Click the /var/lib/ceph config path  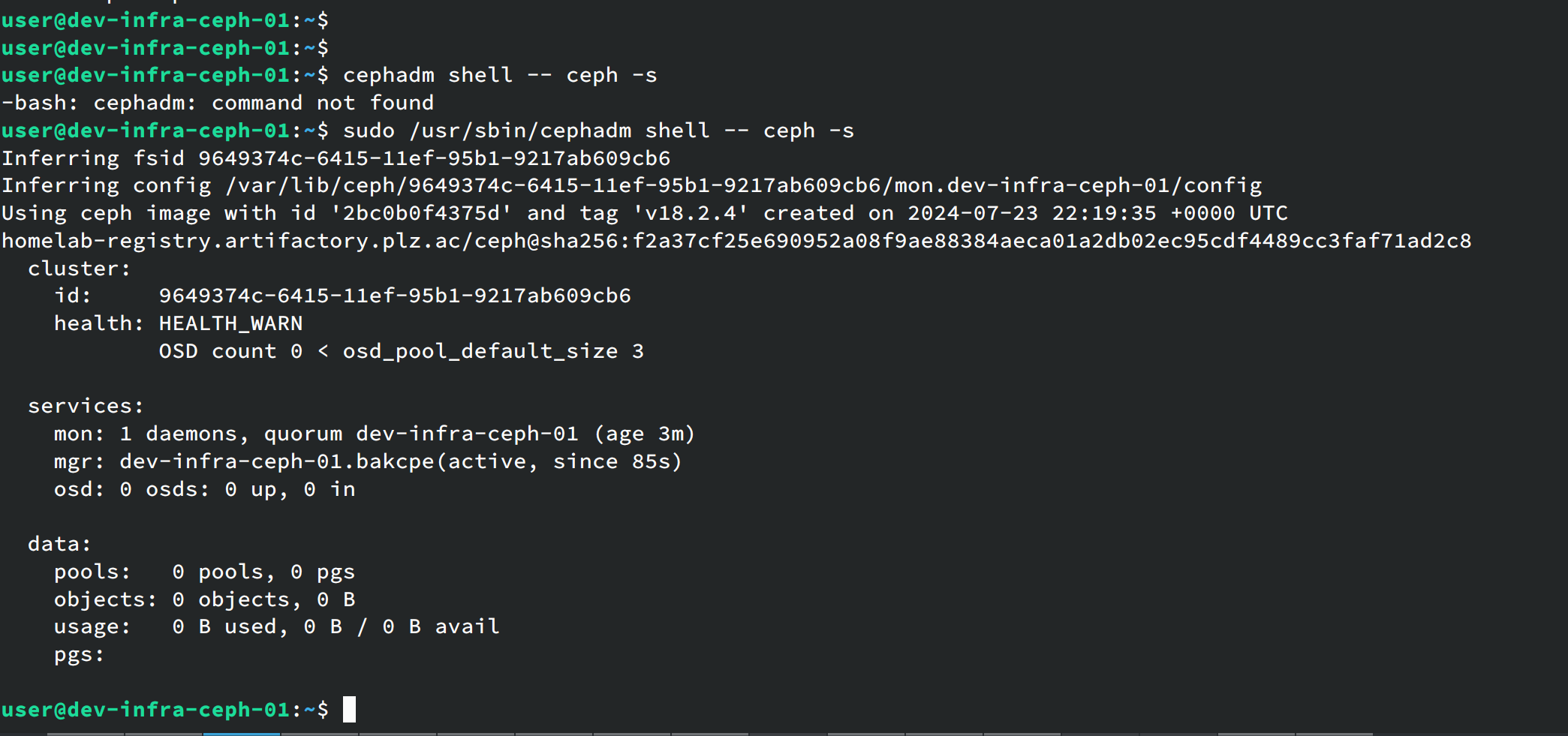pyautogui.click(x=743, y=185)
